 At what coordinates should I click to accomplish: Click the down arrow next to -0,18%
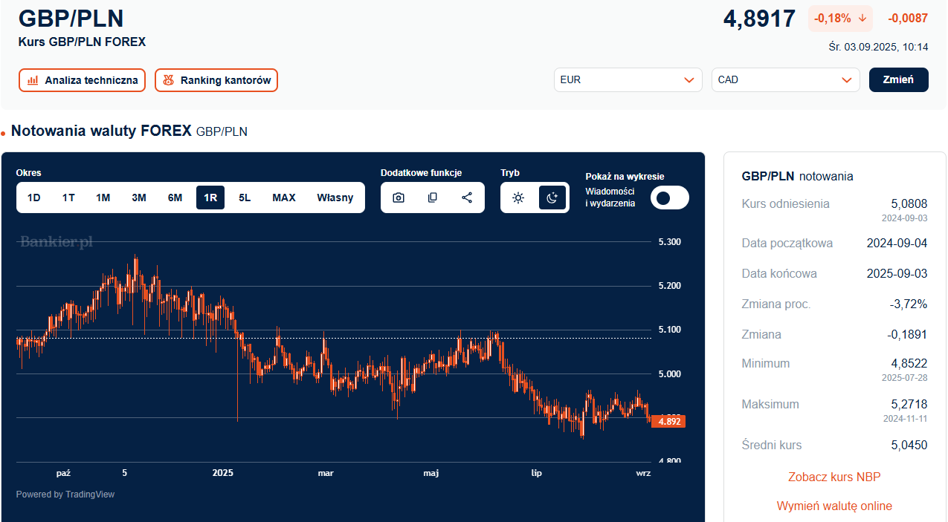point(862,19)
